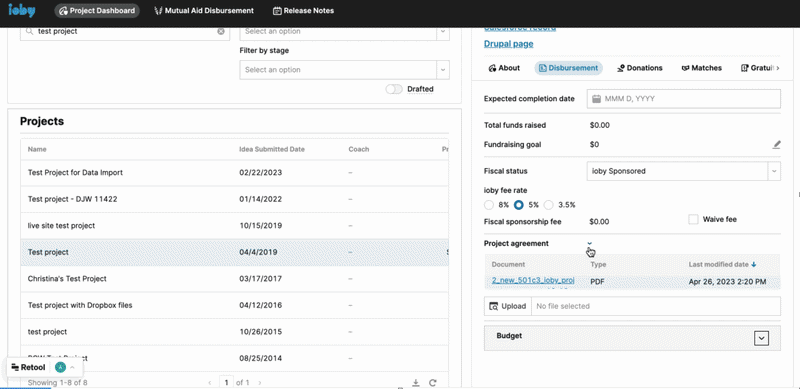This screenshot has height=389, width=800.
Task: Go to previous table page
Action: point(209,382)
